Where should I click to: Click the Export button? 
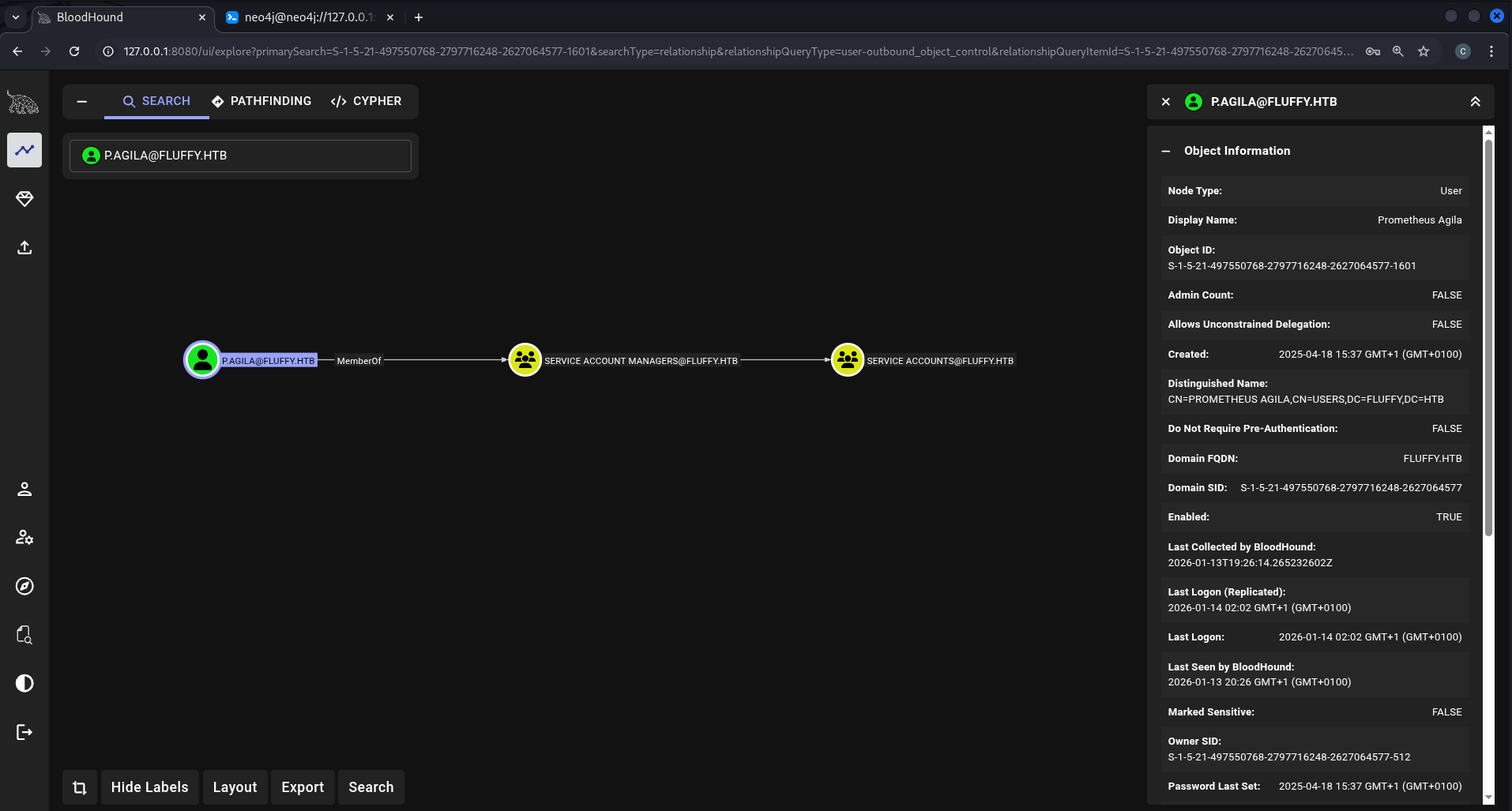tap(303, 787)
